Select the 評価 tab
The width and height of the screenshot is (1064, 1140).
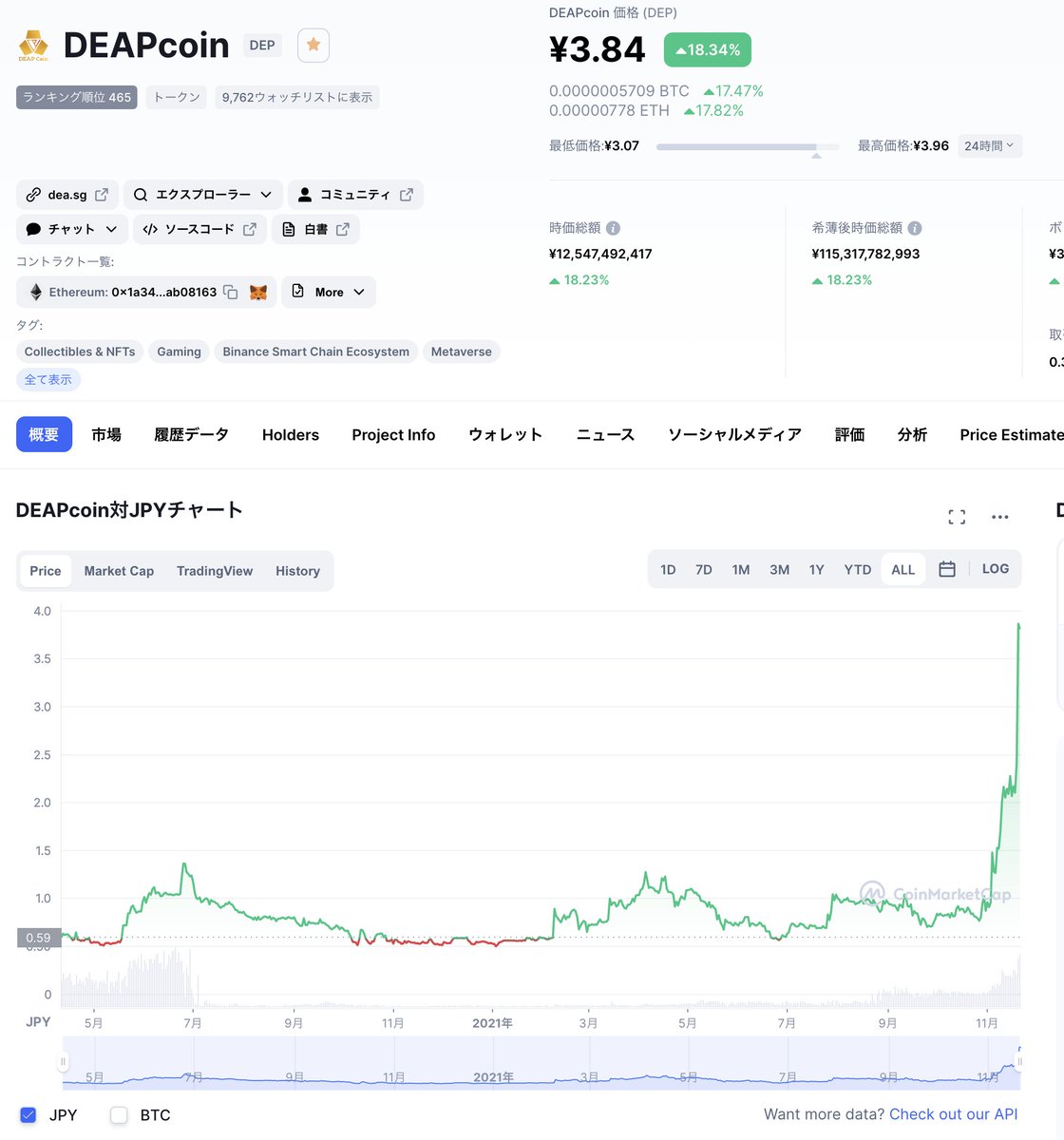(850, 434)
